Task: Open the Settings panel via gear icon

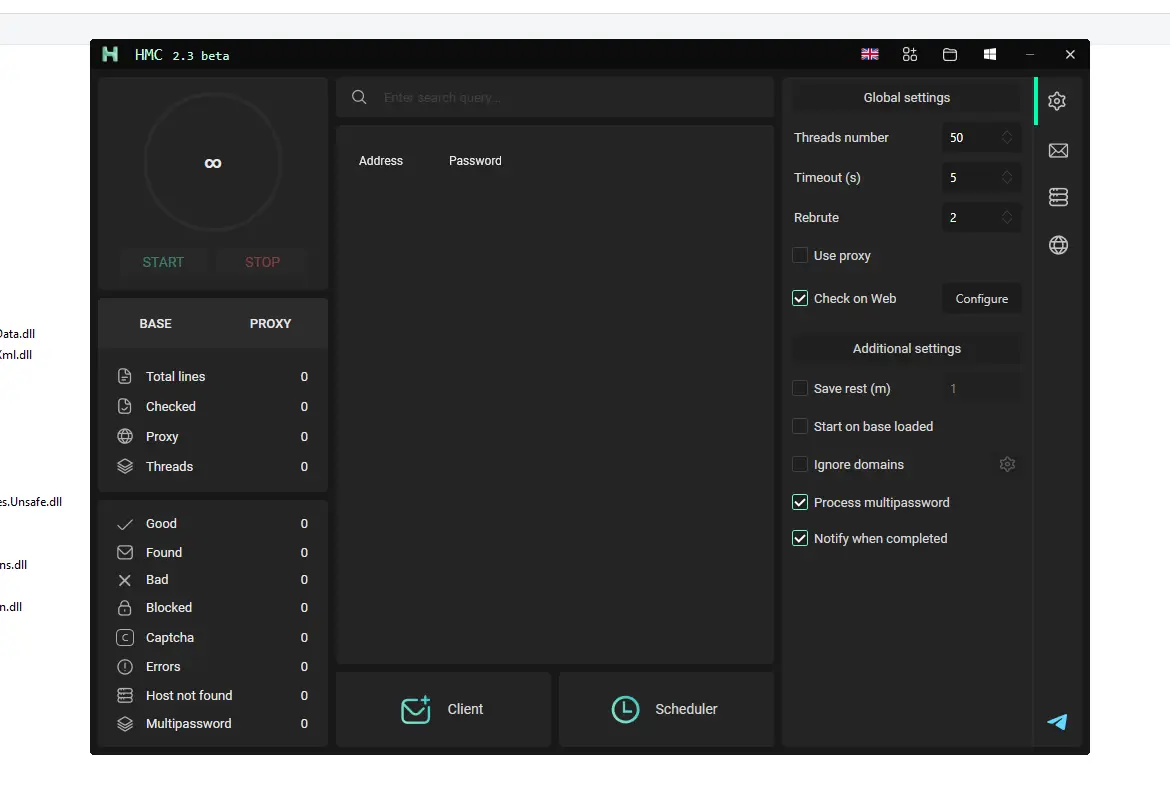Action: (1057, 100)
